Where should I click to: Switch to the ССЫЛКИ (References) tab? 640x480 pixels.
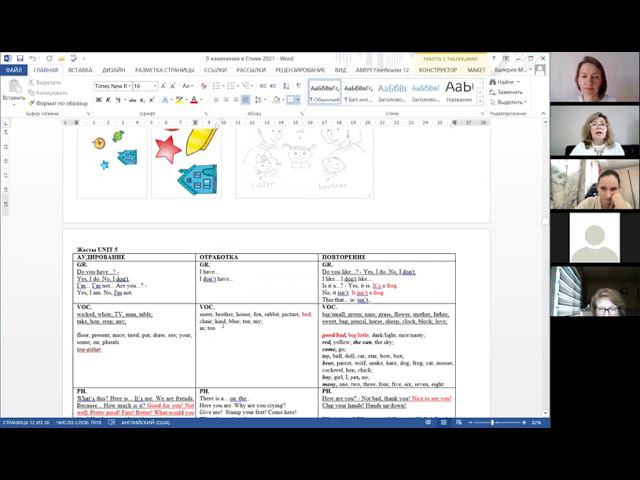tap(215, 70)
